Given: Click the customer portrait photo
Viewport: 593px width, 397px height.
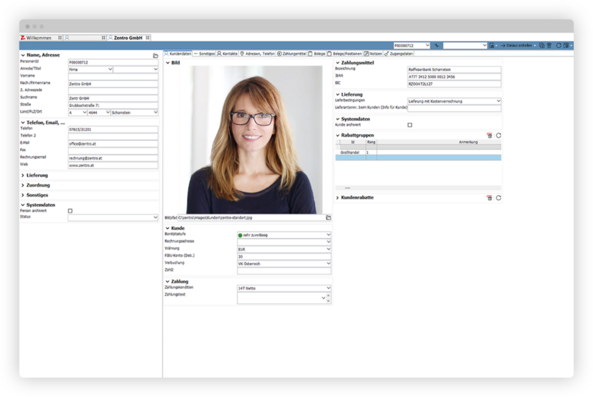Looking at the screenshot, I should pos(255,140).
